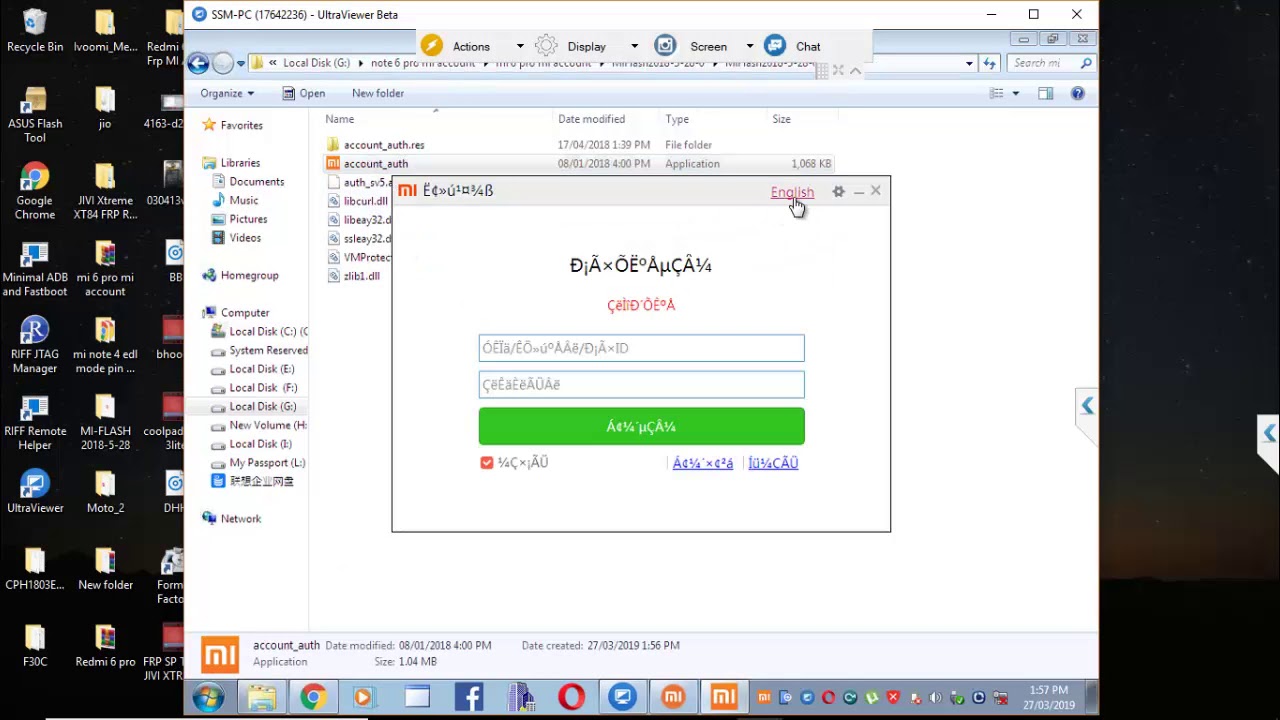Open address bar history dropdown
1280x720 pixels.
[969, 63]
